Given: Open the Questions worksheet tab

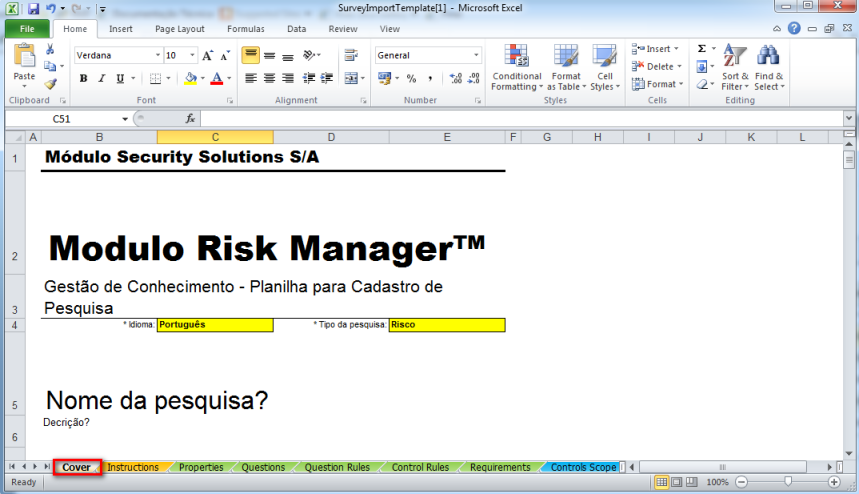Looking at the screenshot, I should (264, 467).
